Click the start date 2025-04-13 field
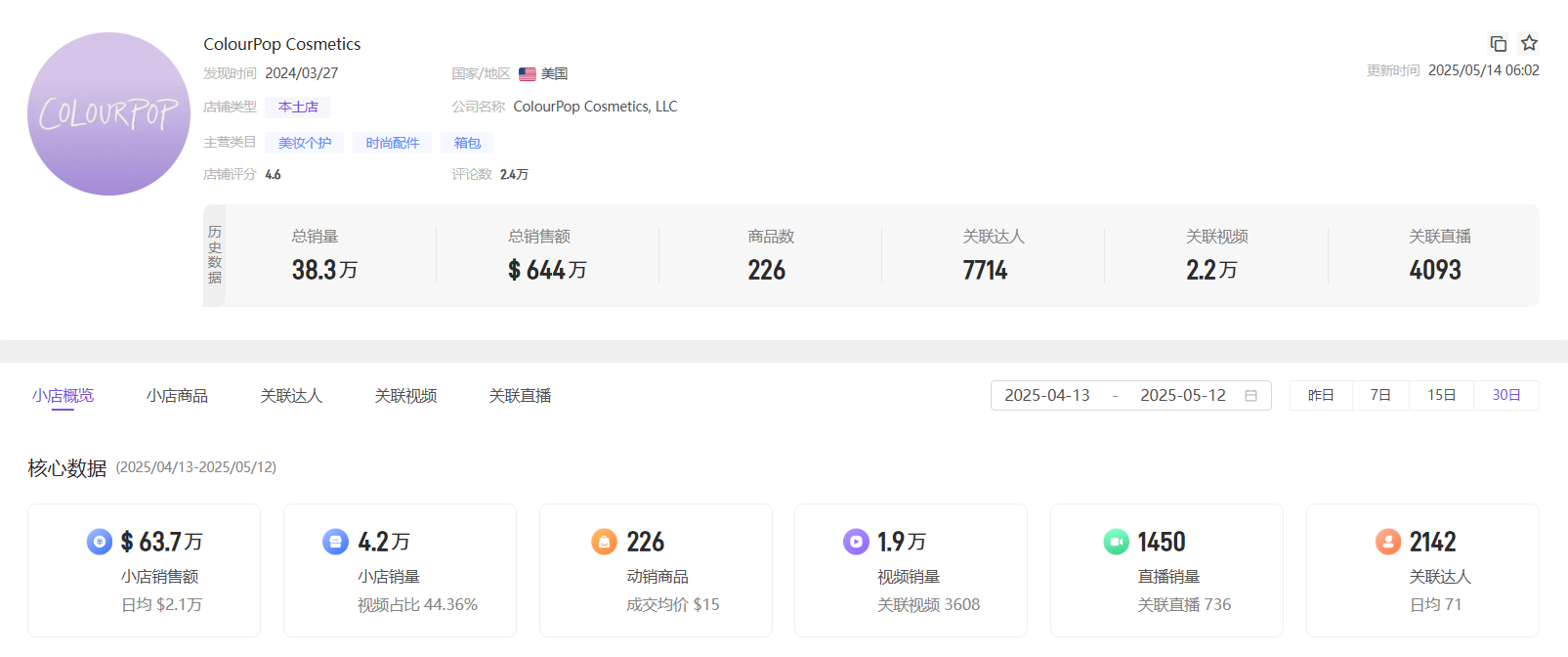This screenshot has width=1568, height=657. tap(1047, 395)
